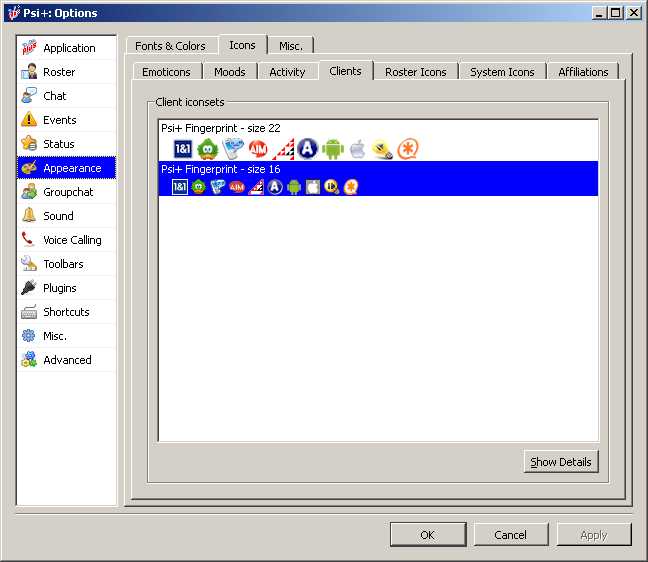
Task: Open the Application settings icon
Action: (x=29, y=48)
